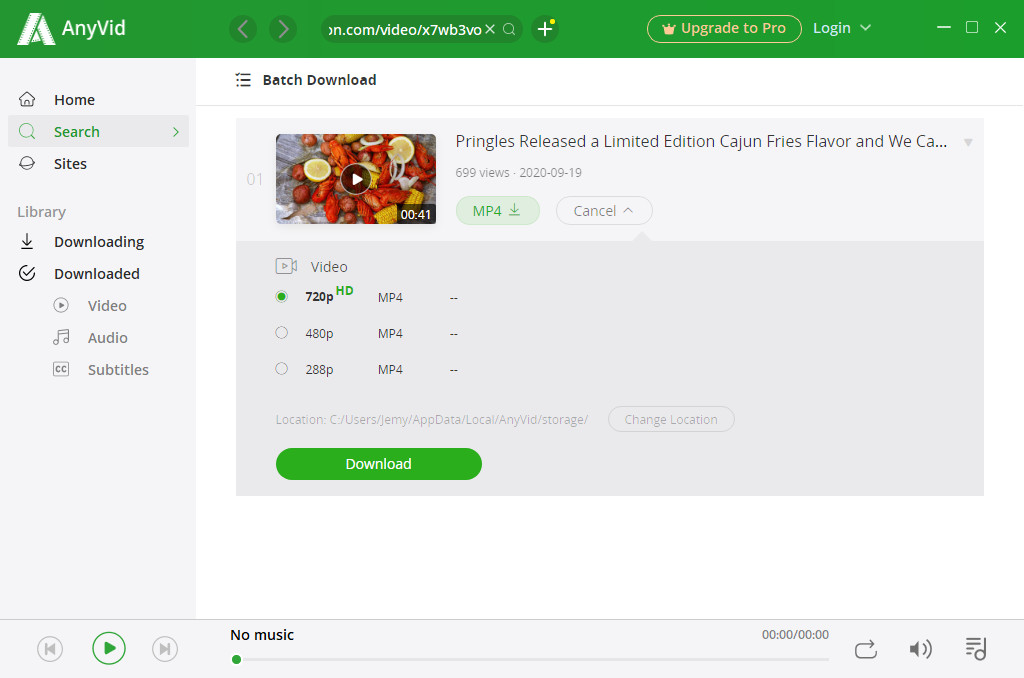Open the Downloading library
Viewport: 1024px width, 678px height.
pos(99,242)
